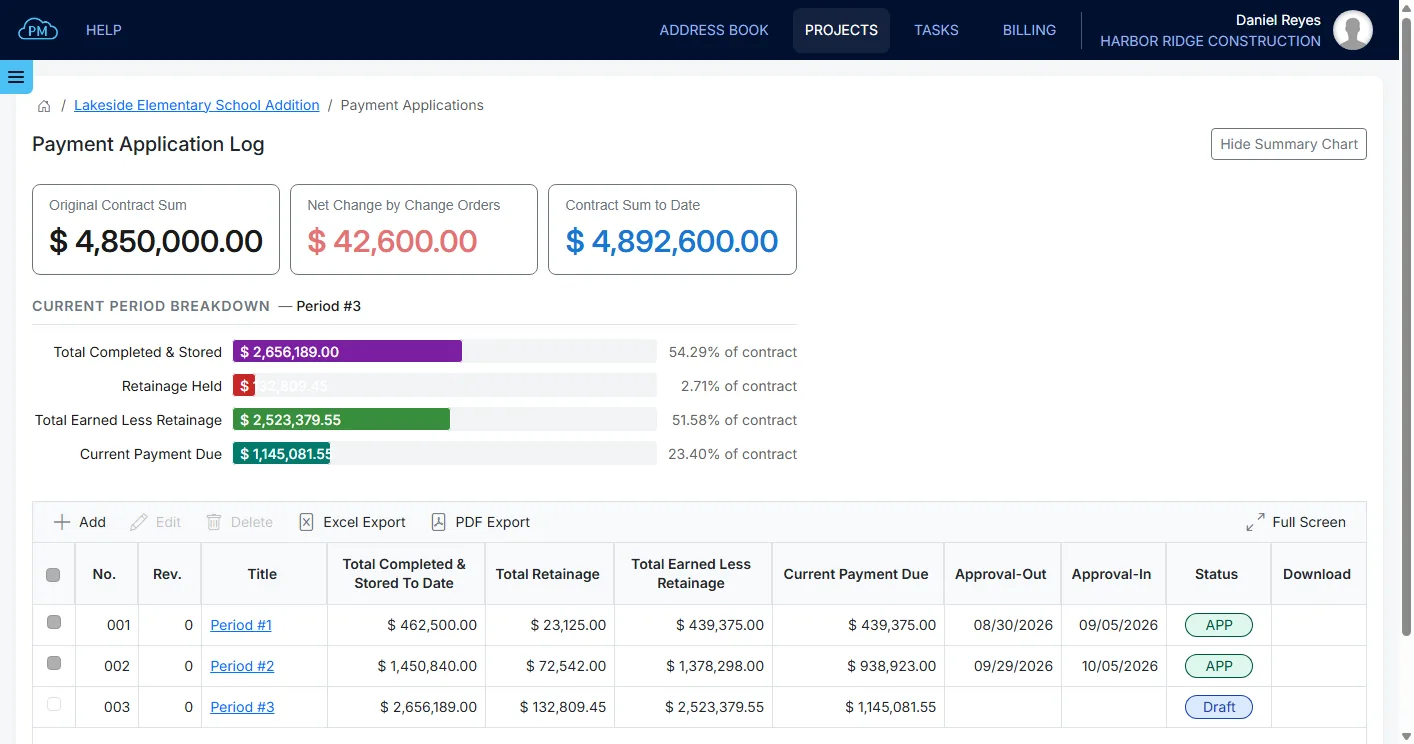Toggle the select-all header checkbox
The width and height of the screenshot is (1414, 744).
point(53,575)
